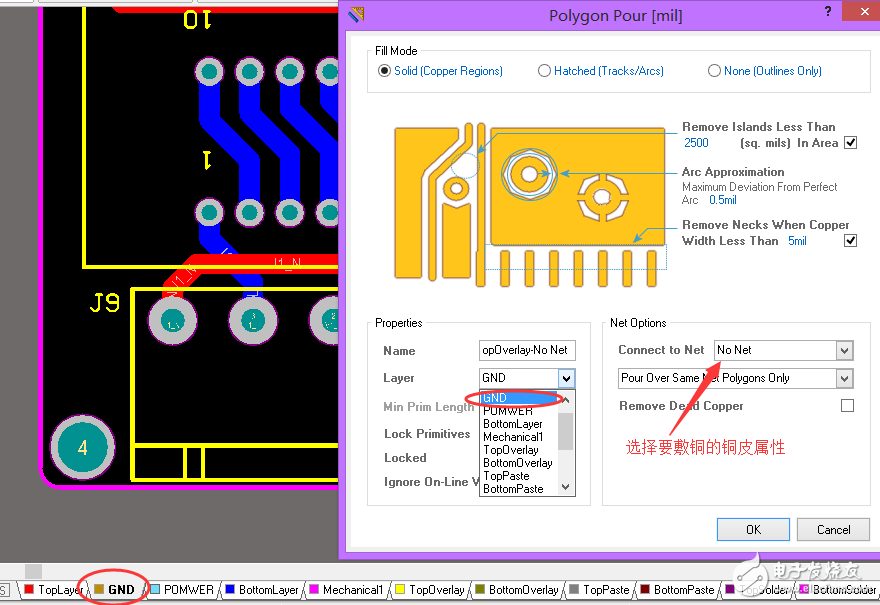Image resolution: width=880 pixels, height=605 pixels.
Task: Click layer list scroll down arrow
Action: pos(566,487)
